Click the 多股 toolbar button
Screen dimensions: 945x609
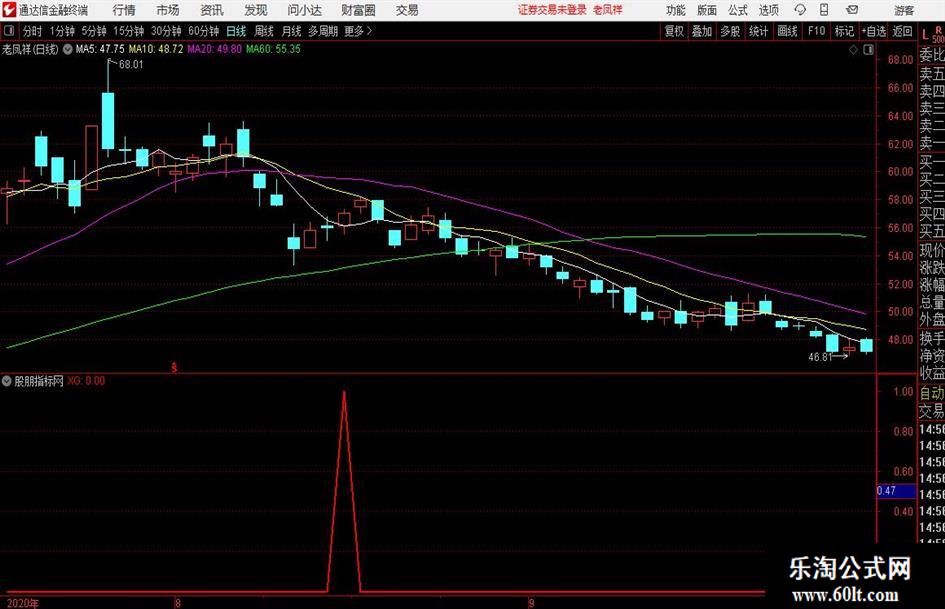(730, 31)
